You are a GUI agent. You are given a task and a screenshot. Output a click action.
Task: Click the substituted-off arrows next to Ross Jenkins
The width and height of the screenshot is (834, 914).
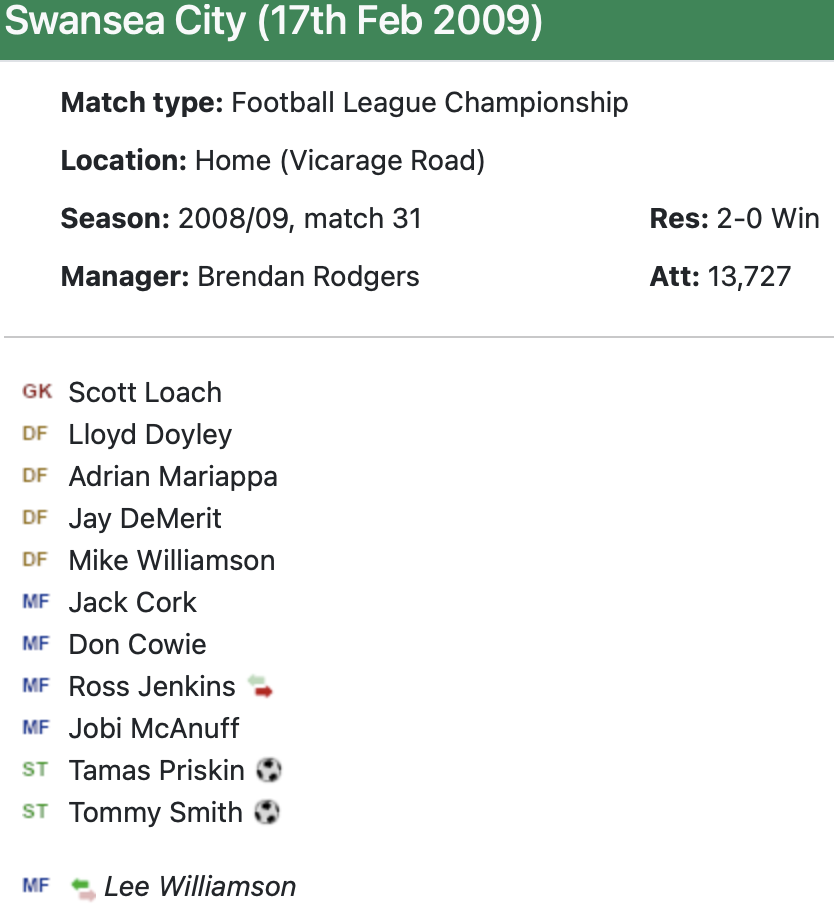(x=260, y=686)
